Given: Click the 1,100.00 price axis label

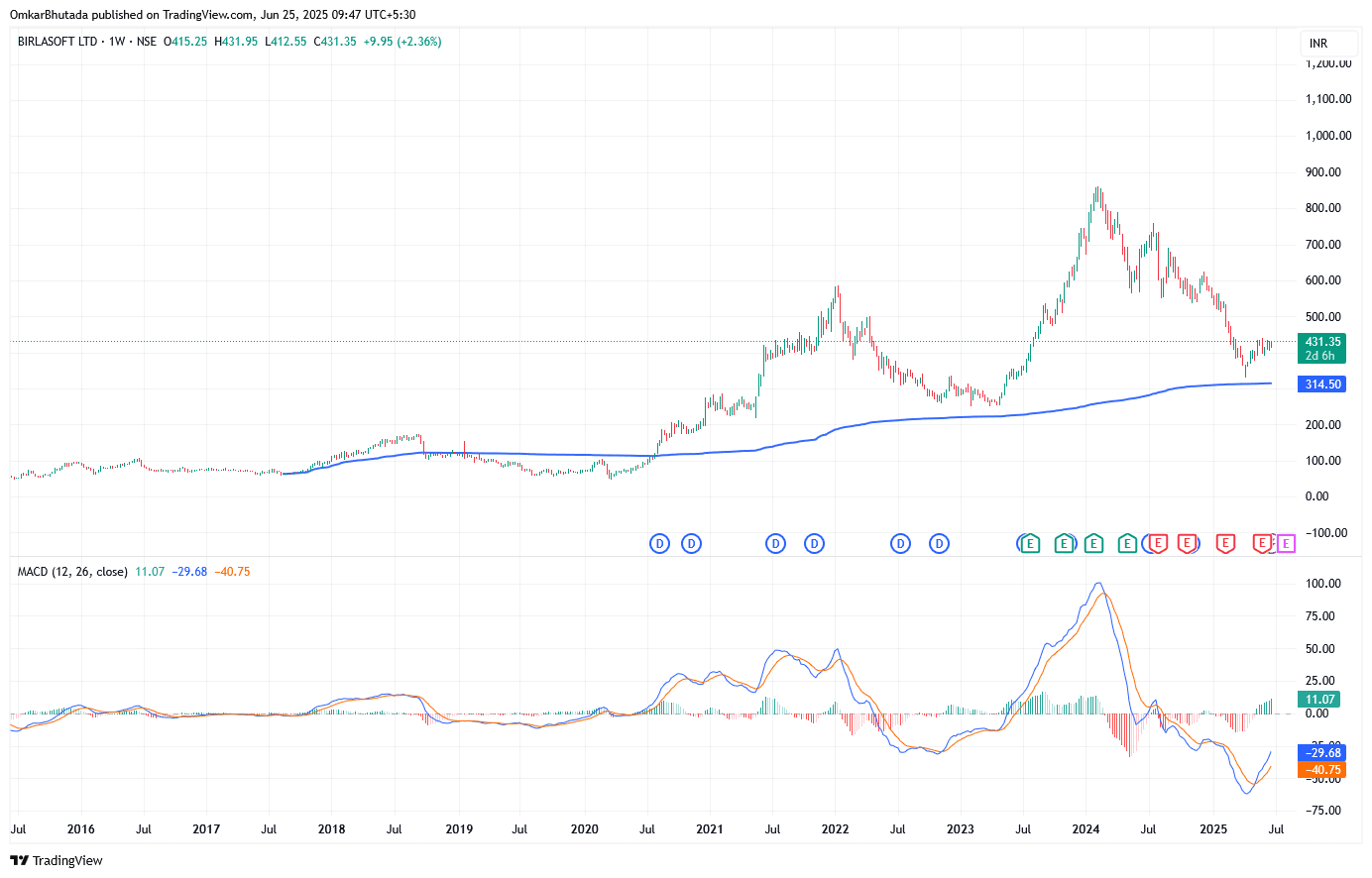Looking at the screenshot, I should [x=1328, y=99].
